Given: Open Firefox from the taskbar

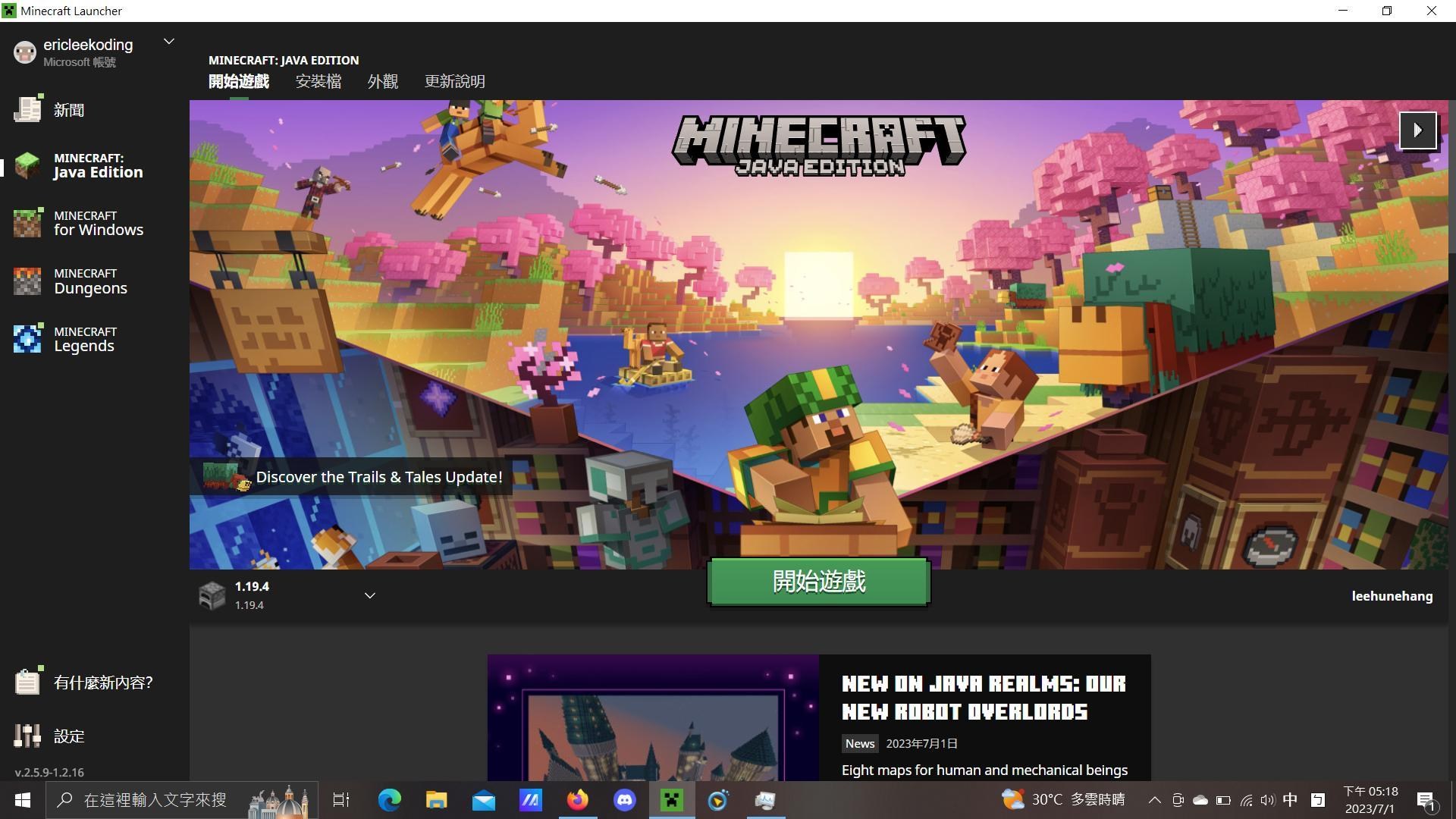Looking at the screenshot, I should 578,800.
